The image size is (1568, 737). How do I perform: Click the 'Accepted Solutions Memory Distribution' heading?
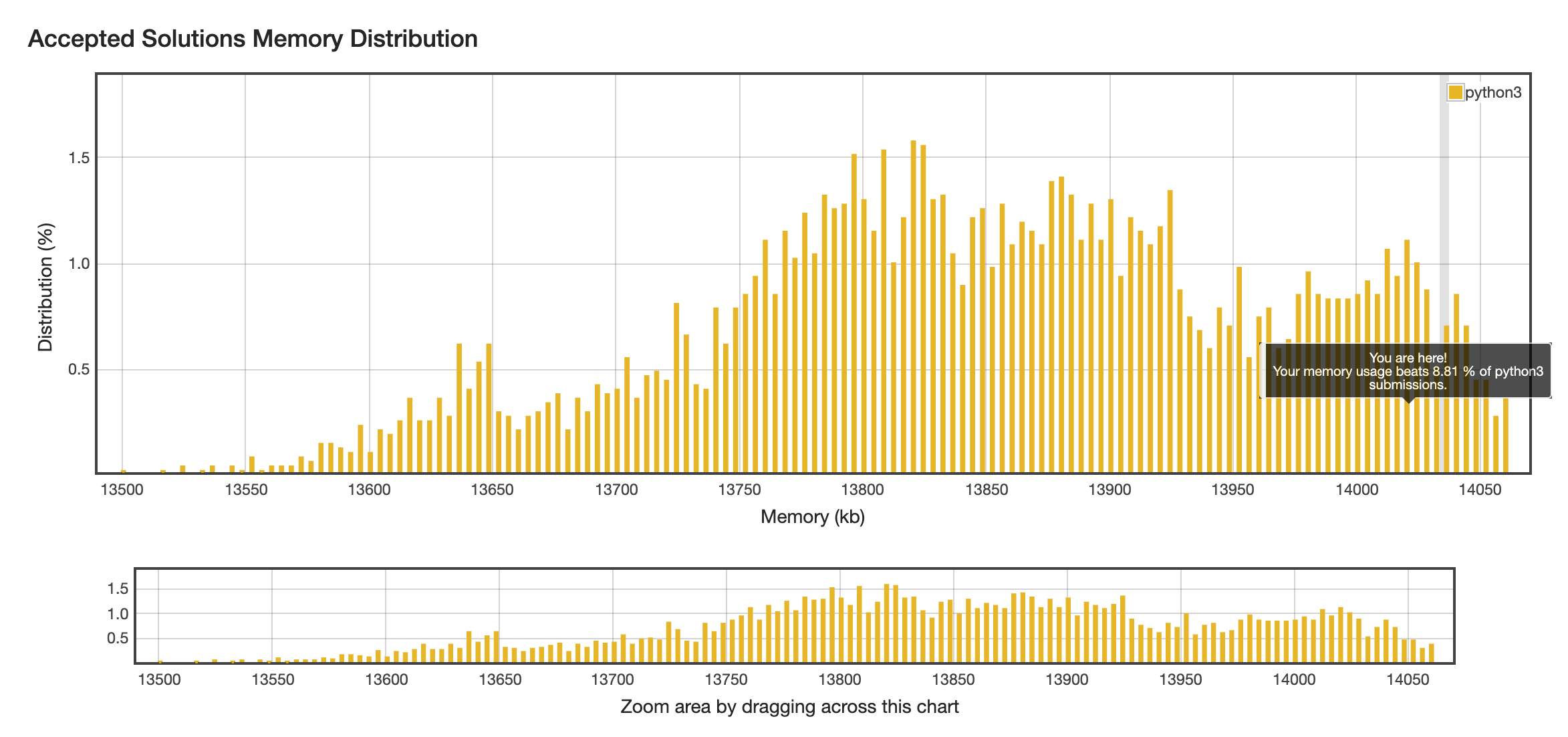pyautogui.click(x=253, y=39)
